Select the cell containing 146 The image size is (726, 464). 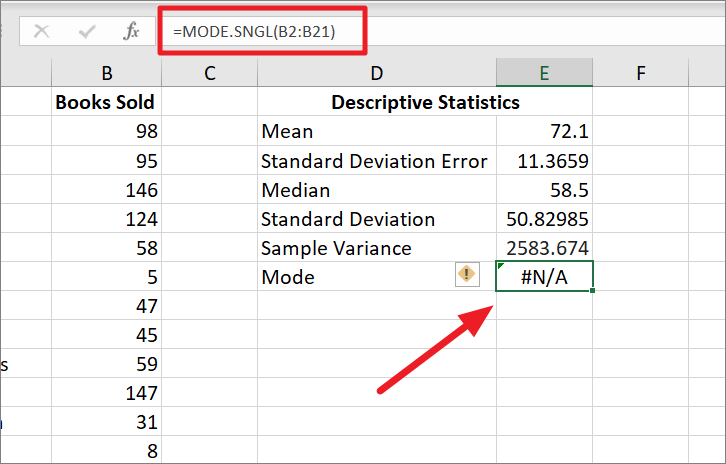tap(106, 190)
